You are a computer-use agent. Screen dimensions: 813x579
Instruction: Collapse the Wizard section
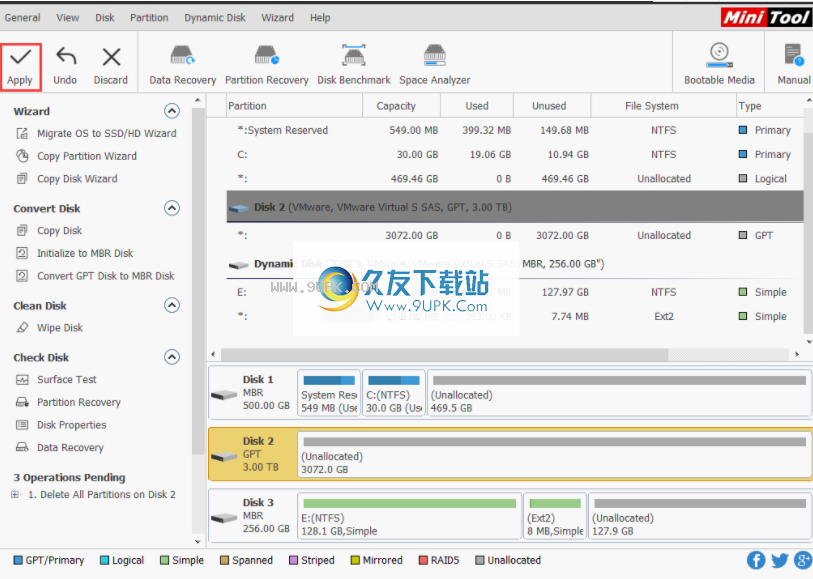click(172, 111)
